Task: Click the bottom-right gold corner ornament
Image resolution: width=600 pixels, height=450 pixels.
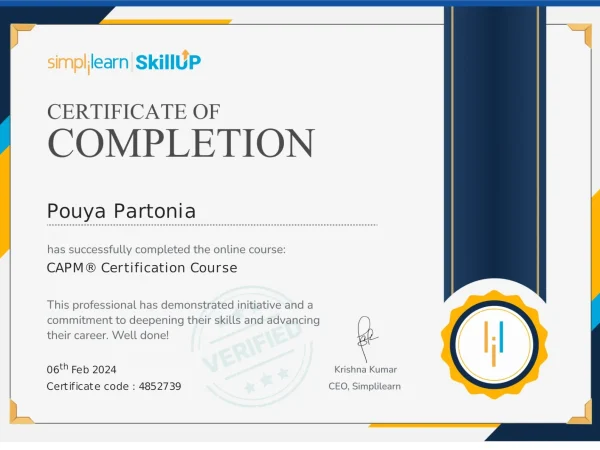Action: 580,411
